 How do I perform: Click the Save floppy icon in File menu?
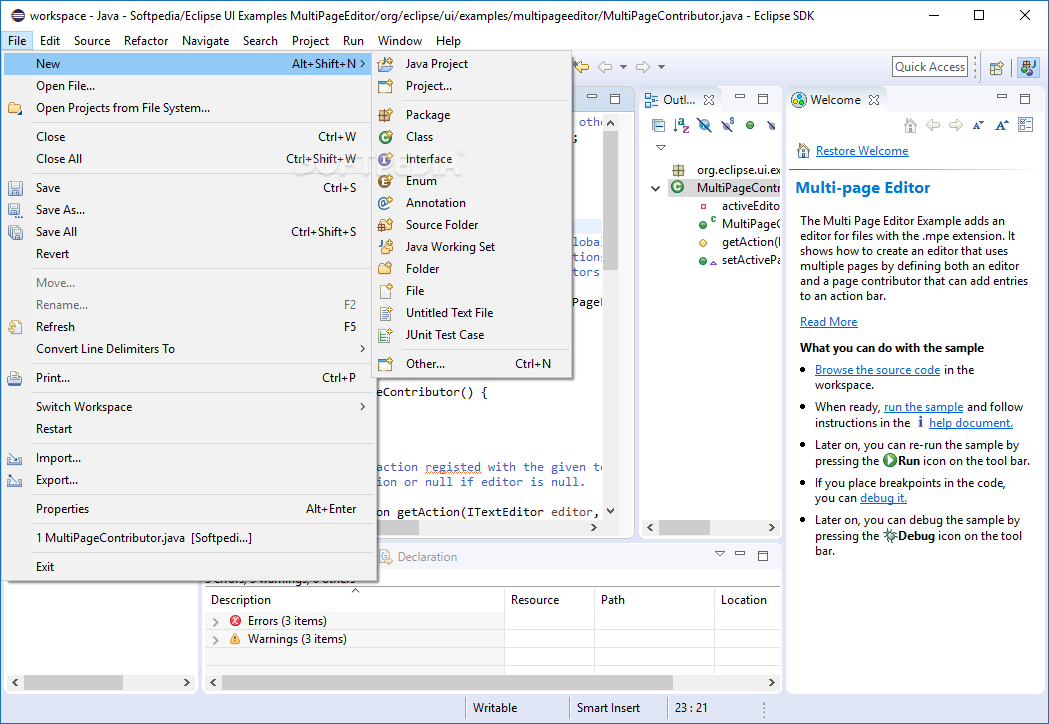click(15, 188)
